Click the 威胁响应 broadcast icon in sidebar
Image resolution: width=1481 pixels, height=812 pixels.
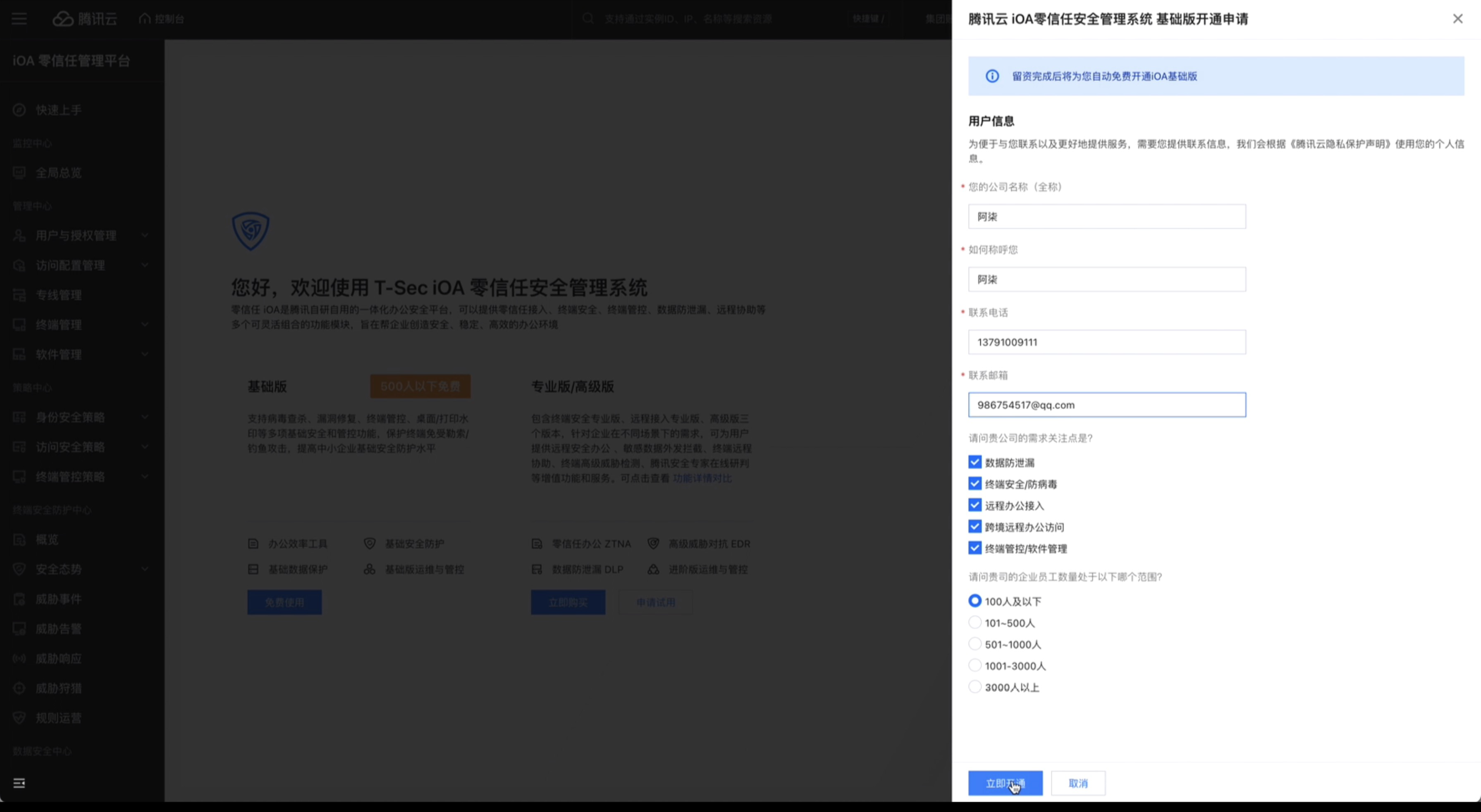click(x=19, y=659)
